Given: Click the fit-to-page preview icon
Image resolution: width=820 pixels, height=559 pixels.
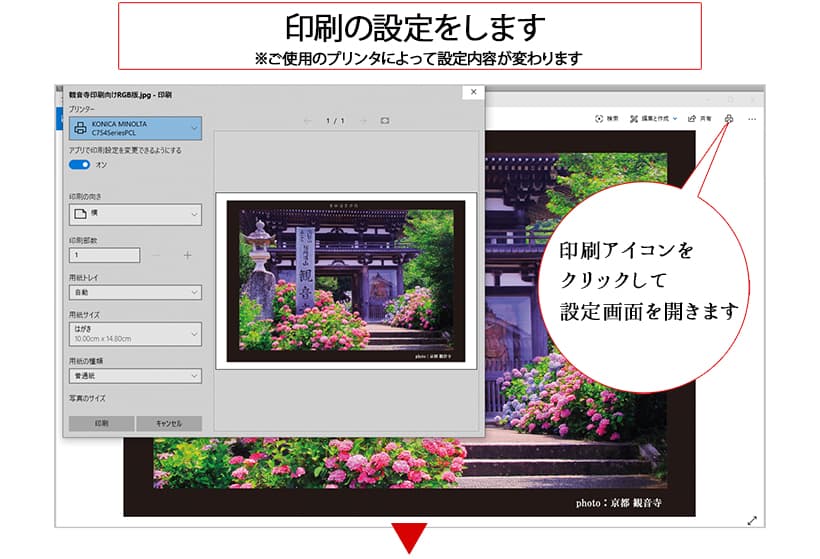Looking at the screenshot, I should pos(385,121).
